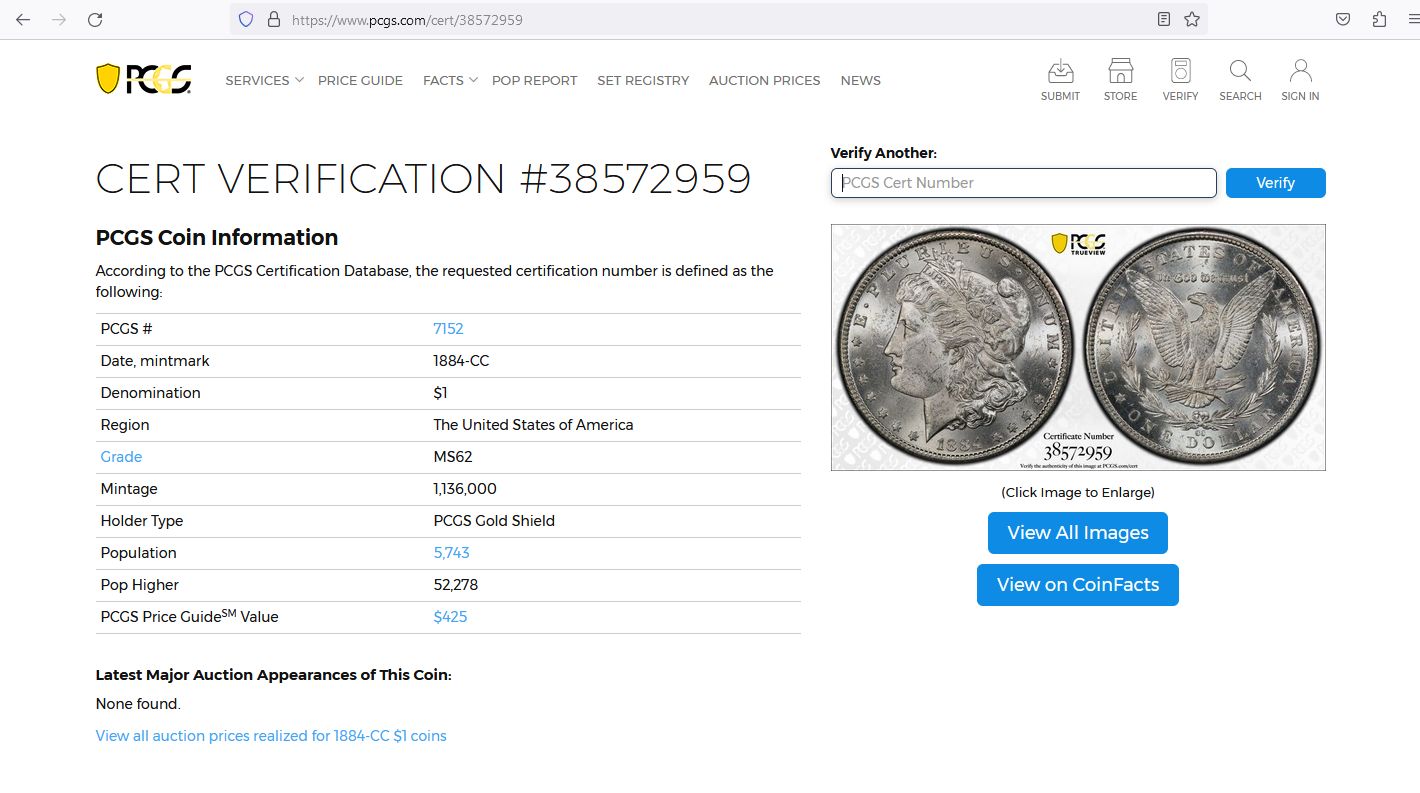Select the PCGS Gold Shield holder type
Screen dimensions: 1420x793
494,521
